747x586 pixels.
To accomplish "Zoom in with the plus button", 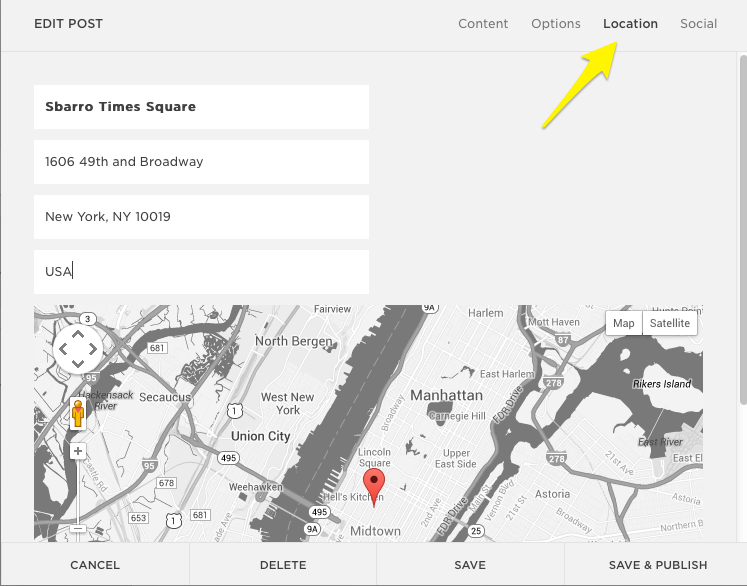I will (78, 451).
